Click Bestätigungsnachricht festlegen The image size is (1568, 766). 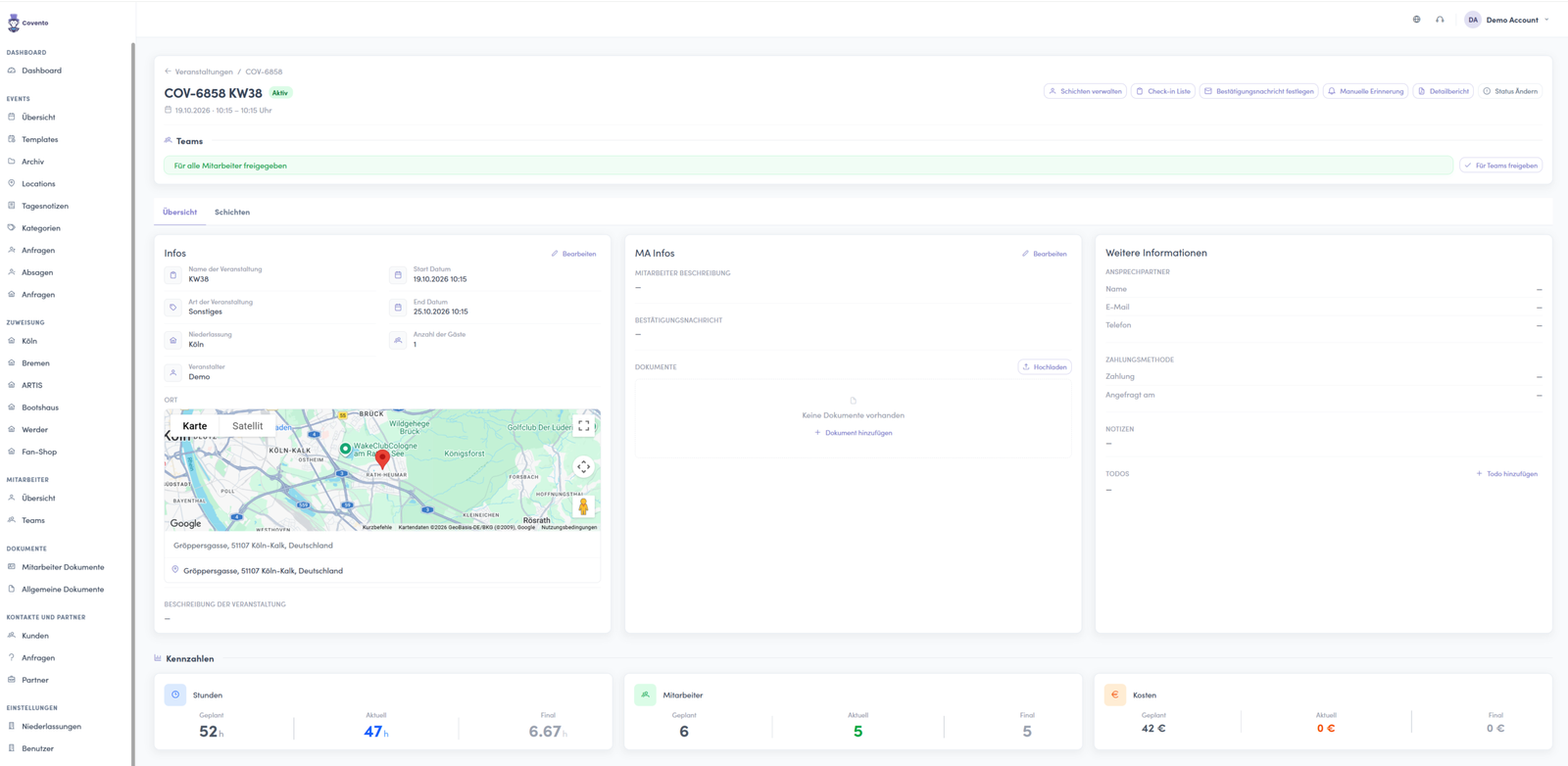tap(1259, 91)
